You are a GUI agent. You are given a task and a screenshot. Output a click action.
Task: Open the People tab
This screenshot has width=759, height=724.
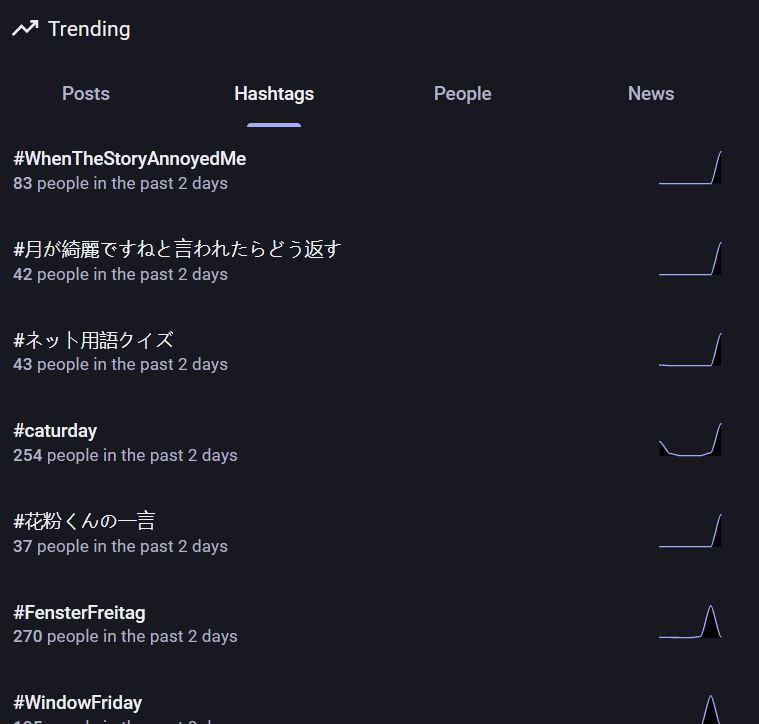coord(462,94)
